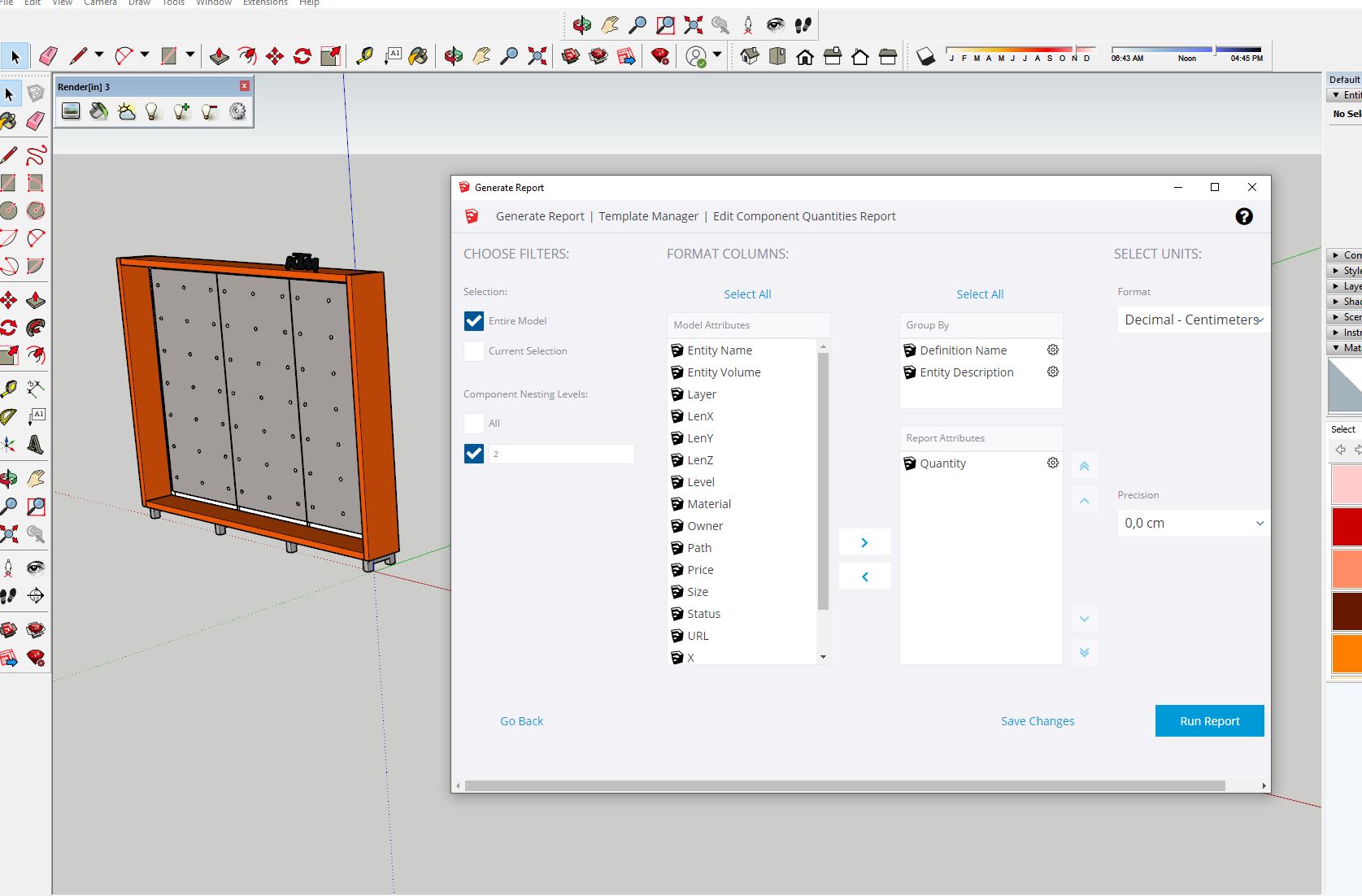
Task: Switch to Template Manager tab
Action: coord(648,216)
